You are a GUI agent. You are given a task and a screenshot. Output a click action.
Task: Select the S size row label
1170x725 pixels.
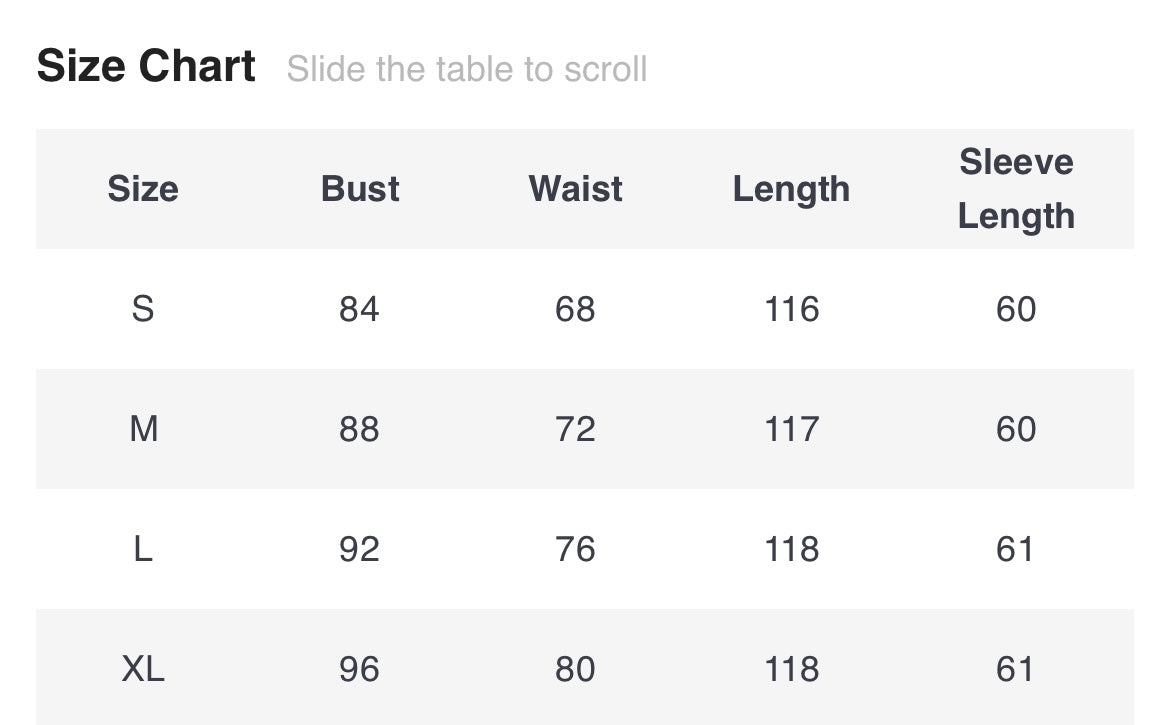(x=143, y=309)
